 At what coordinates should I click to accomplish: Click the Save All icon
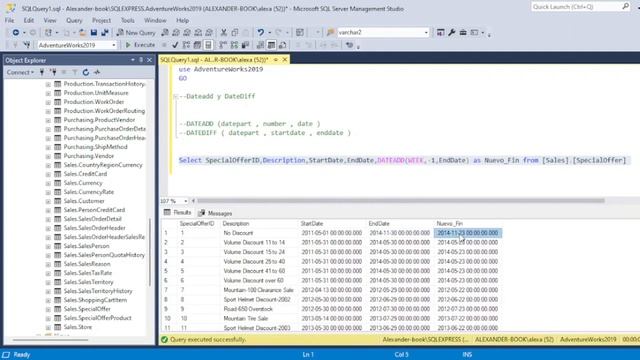pyautogui.click(x=105, y=33)
